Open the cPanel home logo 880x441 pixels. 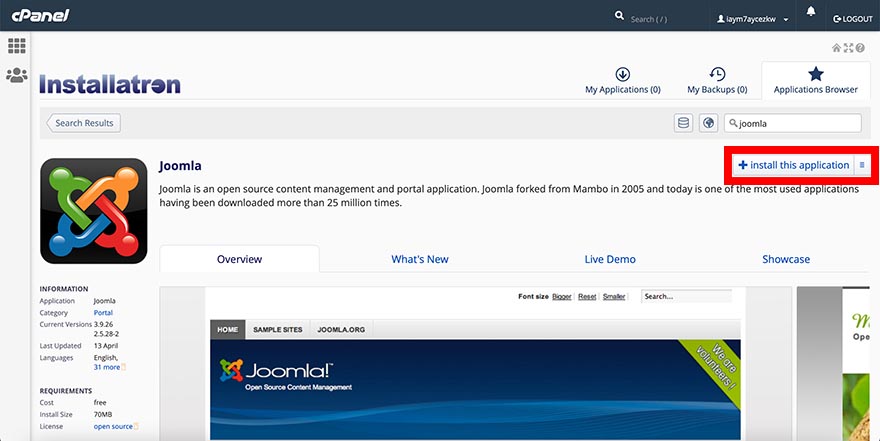point(40,16)
